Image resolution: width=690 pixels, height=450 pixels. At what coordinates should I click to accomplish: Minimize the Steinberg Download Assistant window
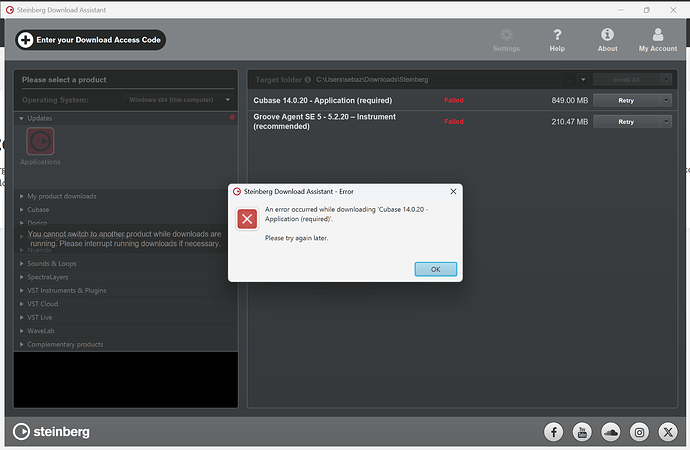point(621,10)
